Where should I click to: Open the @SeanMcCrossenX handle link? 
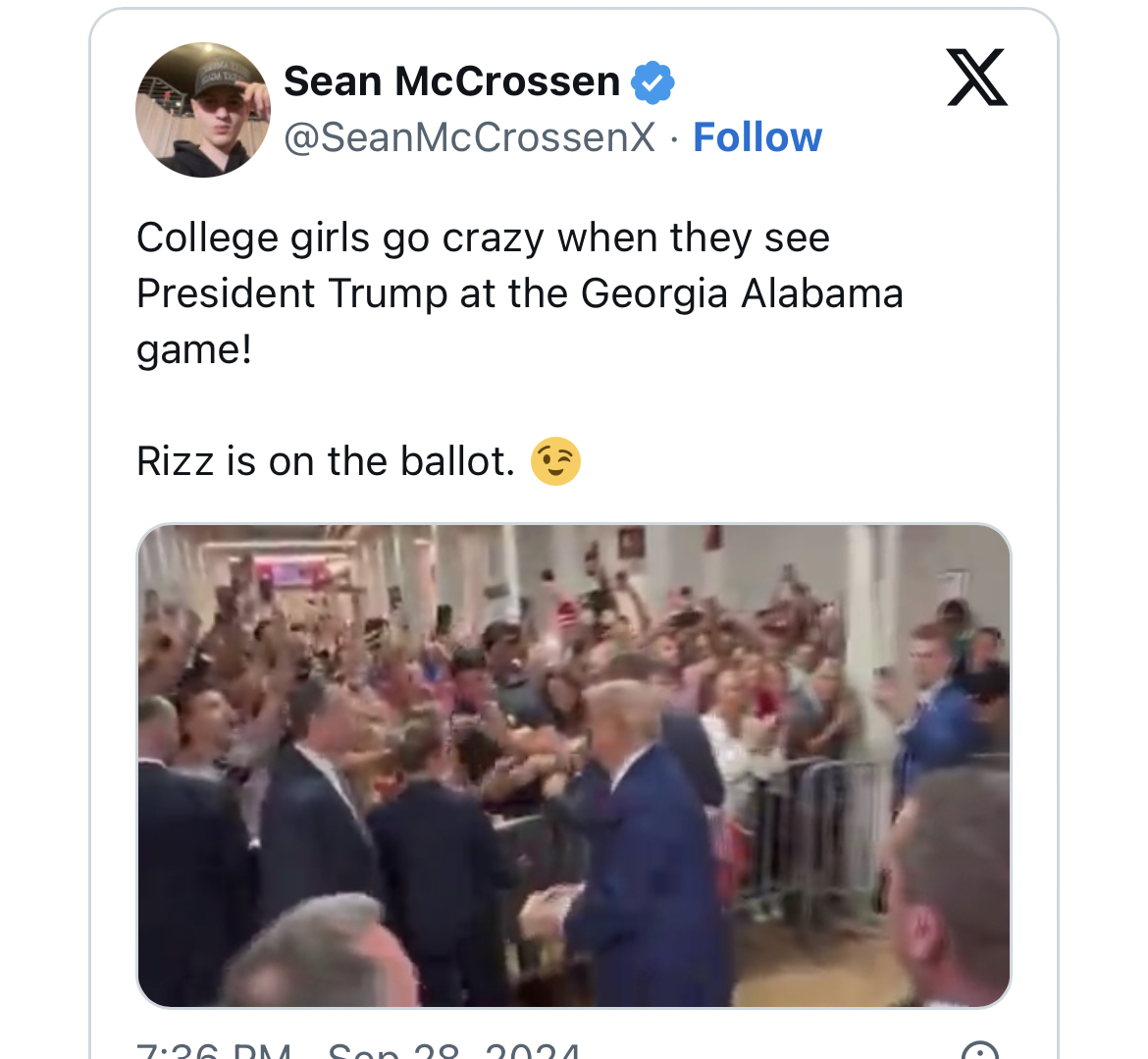tap(469, 137)
